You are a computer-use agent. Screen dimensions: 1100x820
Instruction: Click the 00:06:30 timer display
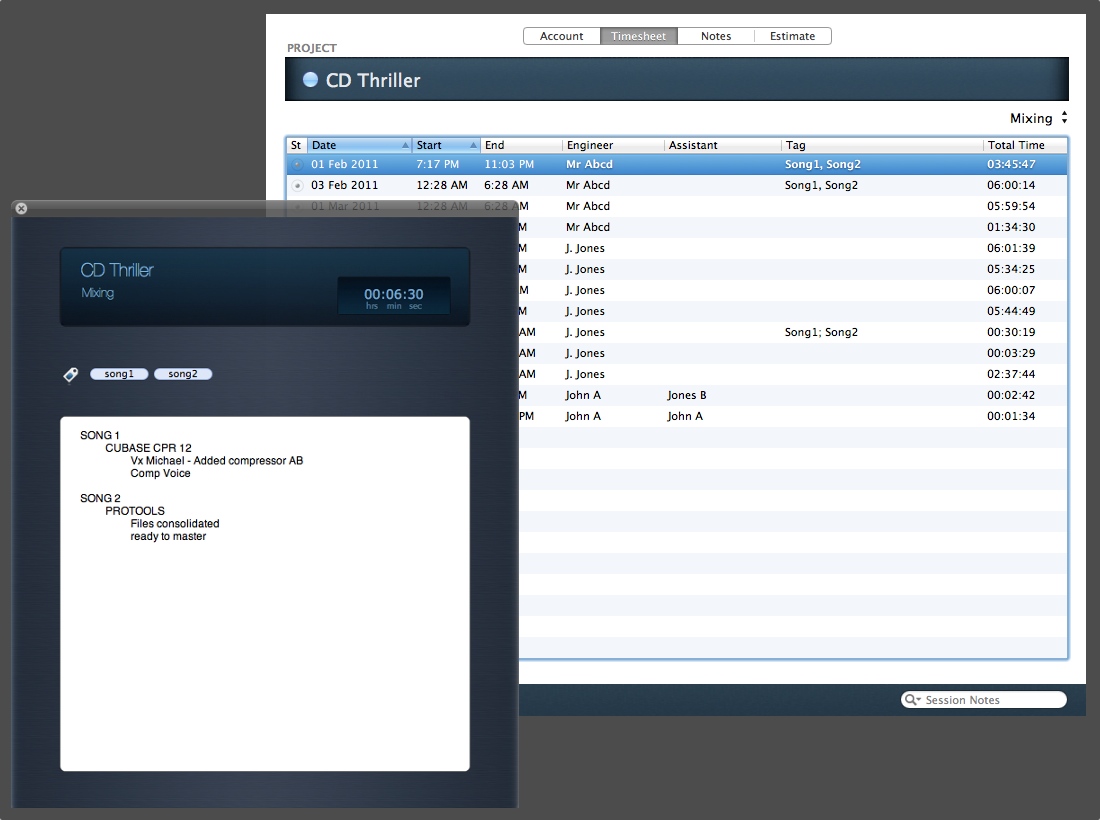pyautogui.click(x=393, y=296)
